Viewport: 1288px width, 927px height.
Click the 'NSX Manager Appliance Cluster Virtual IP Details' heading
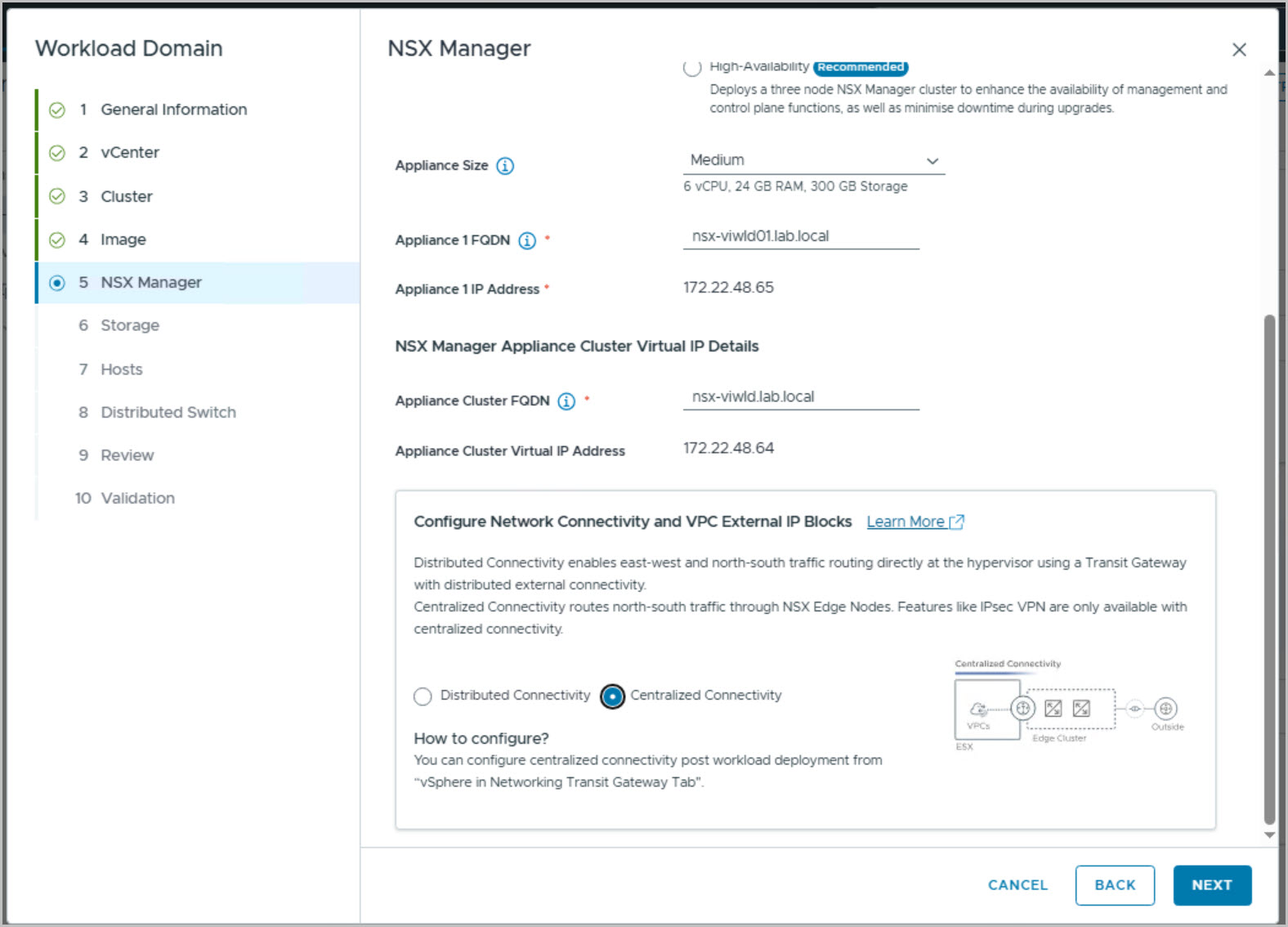click(x=577, y=347)
